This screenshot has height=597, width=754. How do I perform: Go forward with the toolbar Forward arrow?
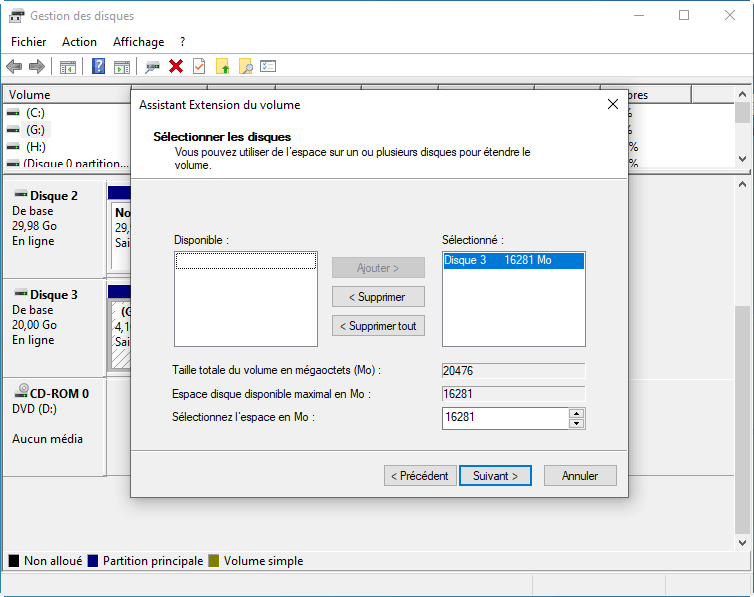coord(37,66)
